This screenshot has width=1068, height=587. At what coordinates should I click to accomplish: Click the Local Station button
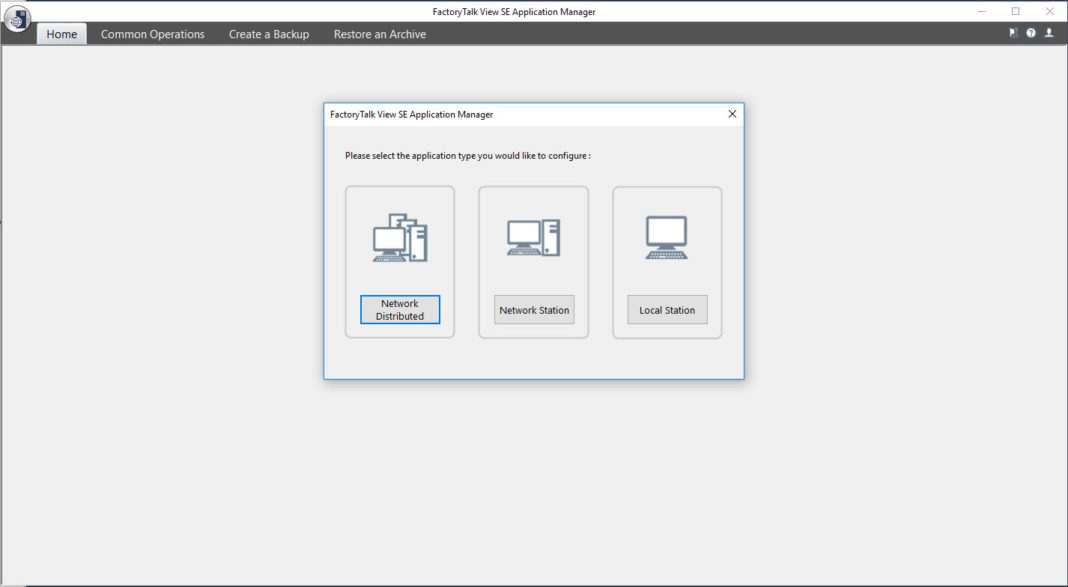coord(667,310)
